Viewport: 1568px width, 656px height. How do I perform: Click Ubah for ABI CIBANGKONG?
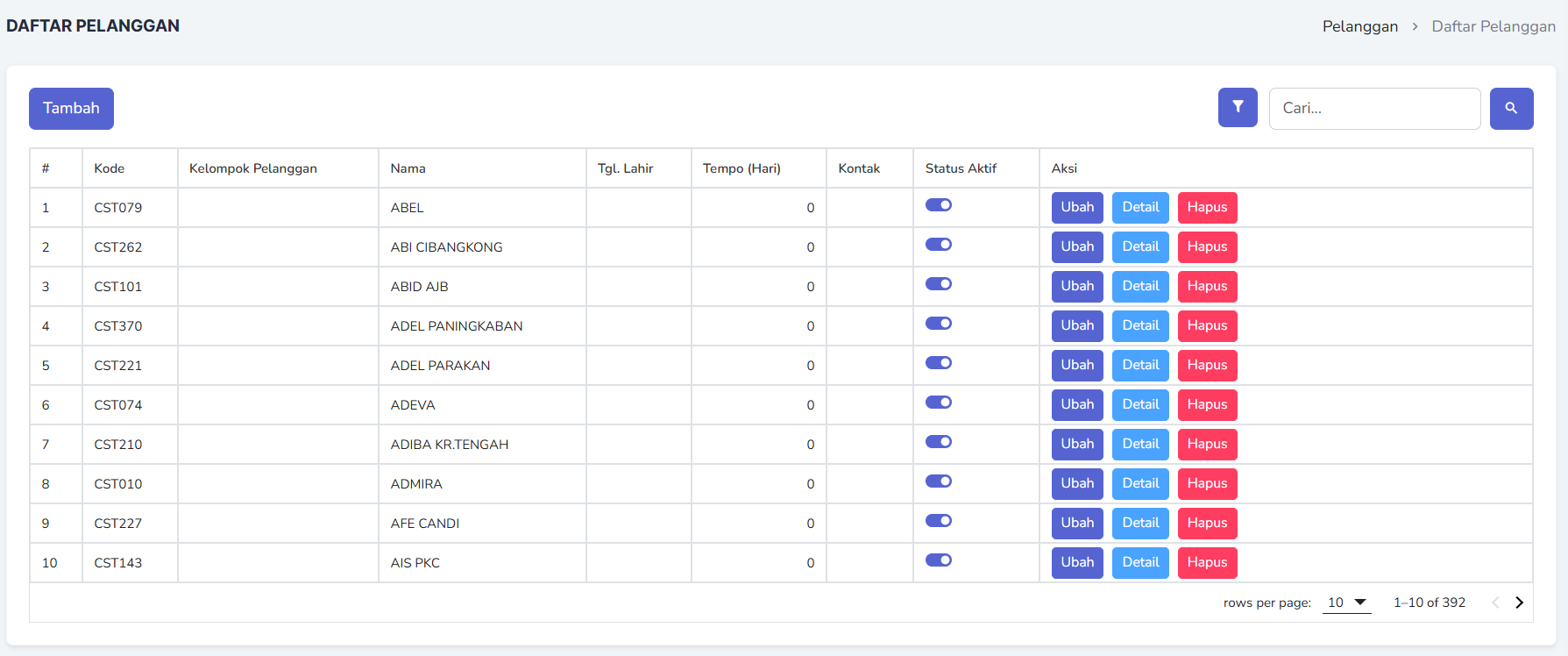tap(1076, 246)
